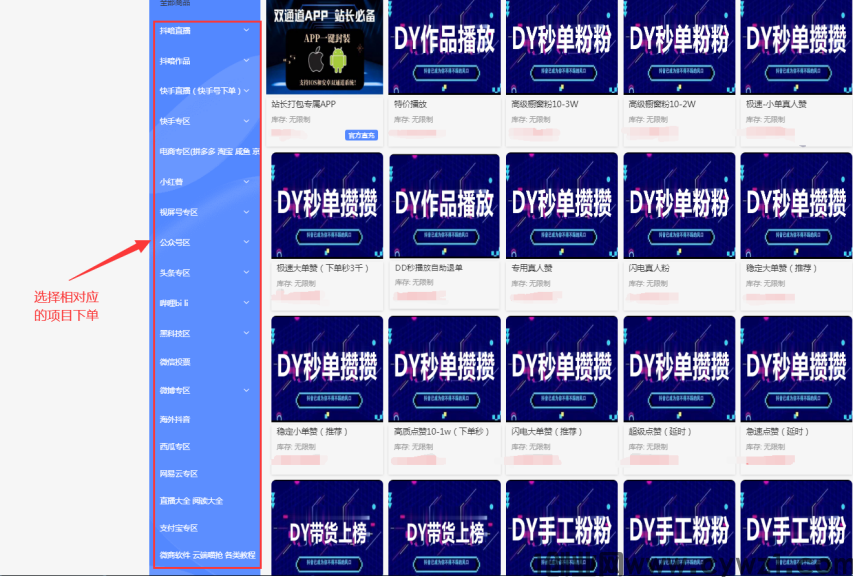This screenshot has width=853, height=577.
Task: Open the 西瓜专区 sidebar category
Action: tap(175, 446)
